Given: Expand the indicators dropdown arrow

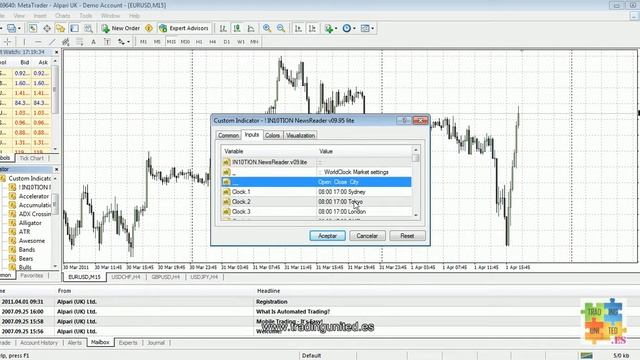Looking at the screenshot, I should pyautogui.click(x=336, y=28).
